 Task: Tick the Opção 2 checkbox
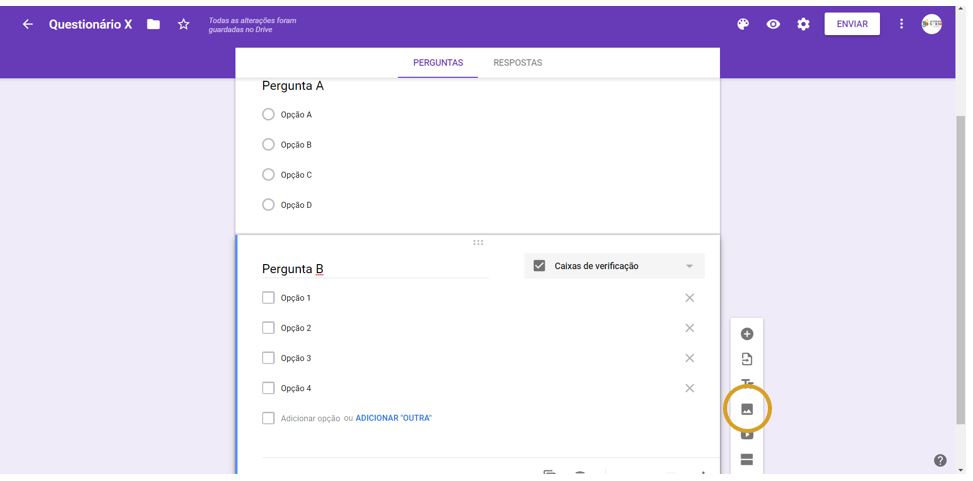268,328
